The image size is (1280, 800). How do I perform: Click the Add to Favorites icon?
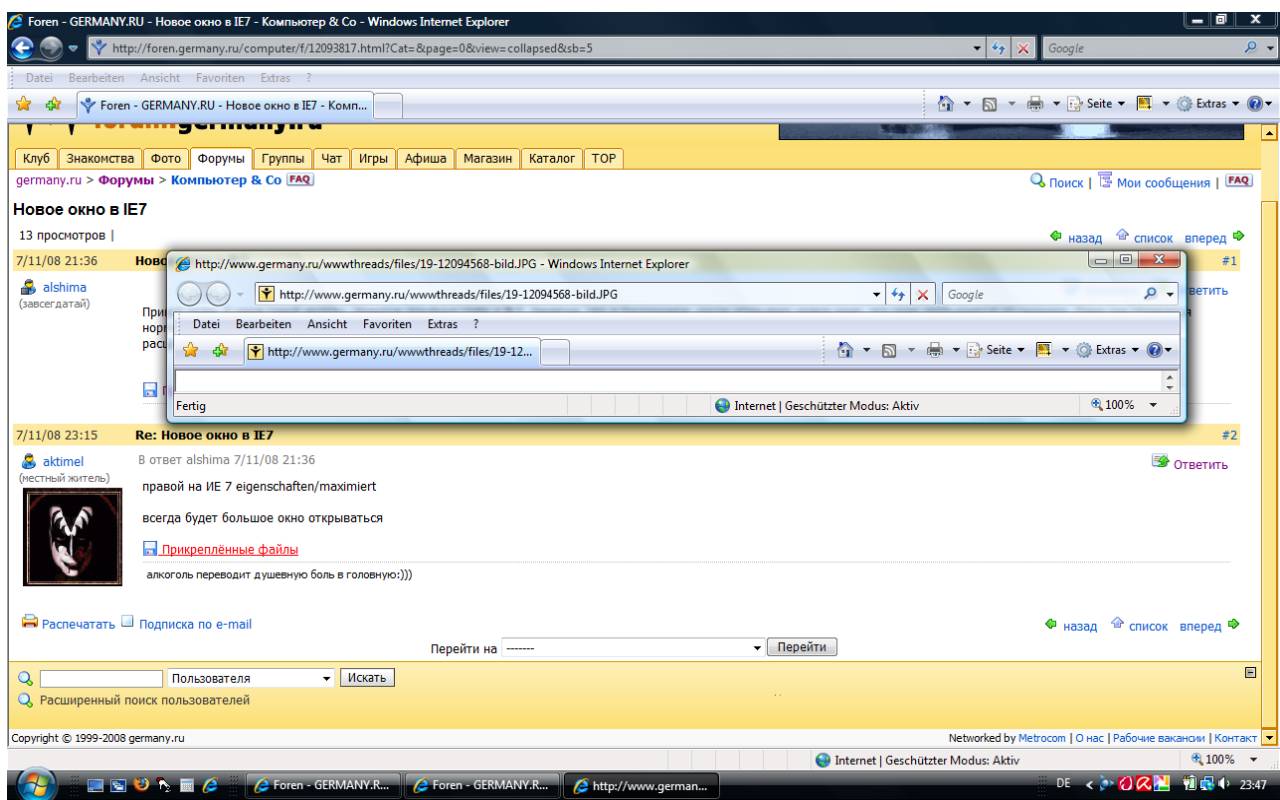tap(42, 103)
